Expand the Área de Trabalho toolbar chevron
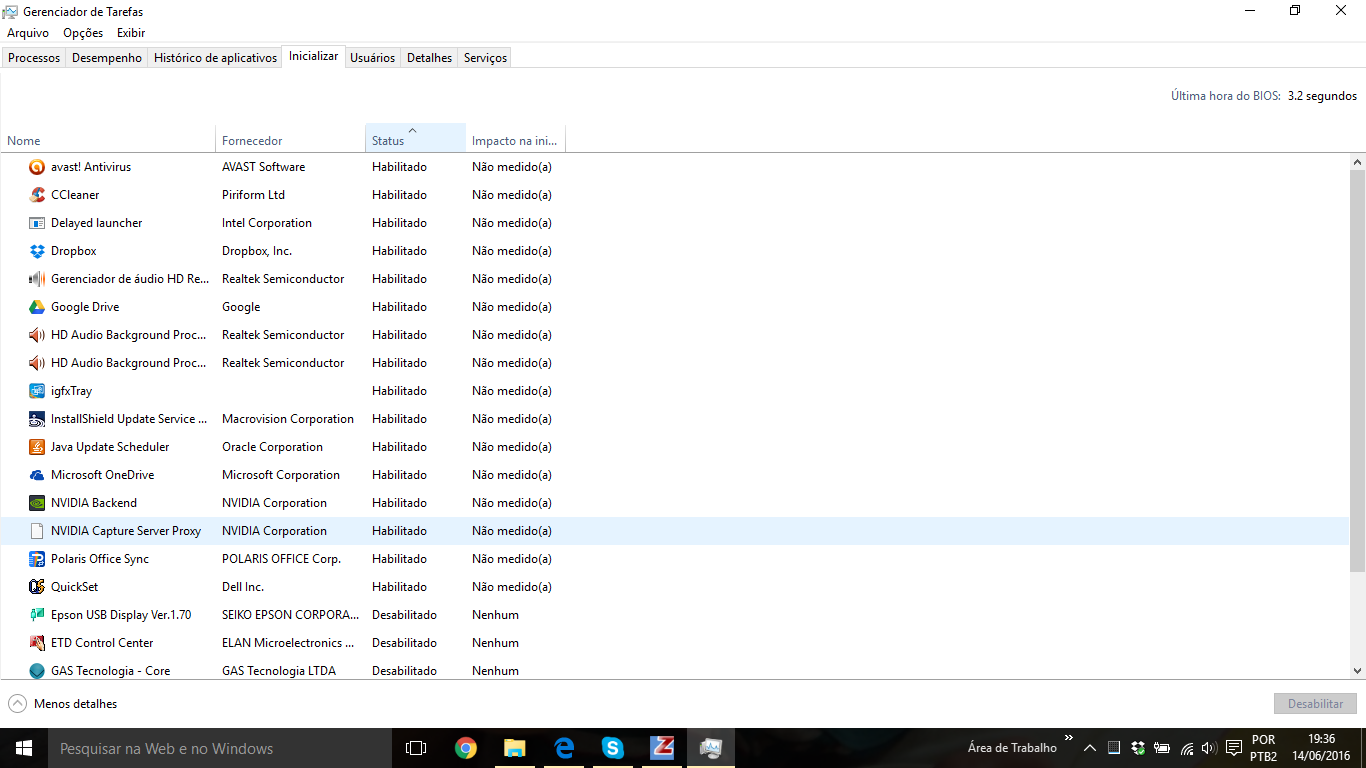Image resolution: width=1366 pixels, height=768 pixels. (1069, 738)
